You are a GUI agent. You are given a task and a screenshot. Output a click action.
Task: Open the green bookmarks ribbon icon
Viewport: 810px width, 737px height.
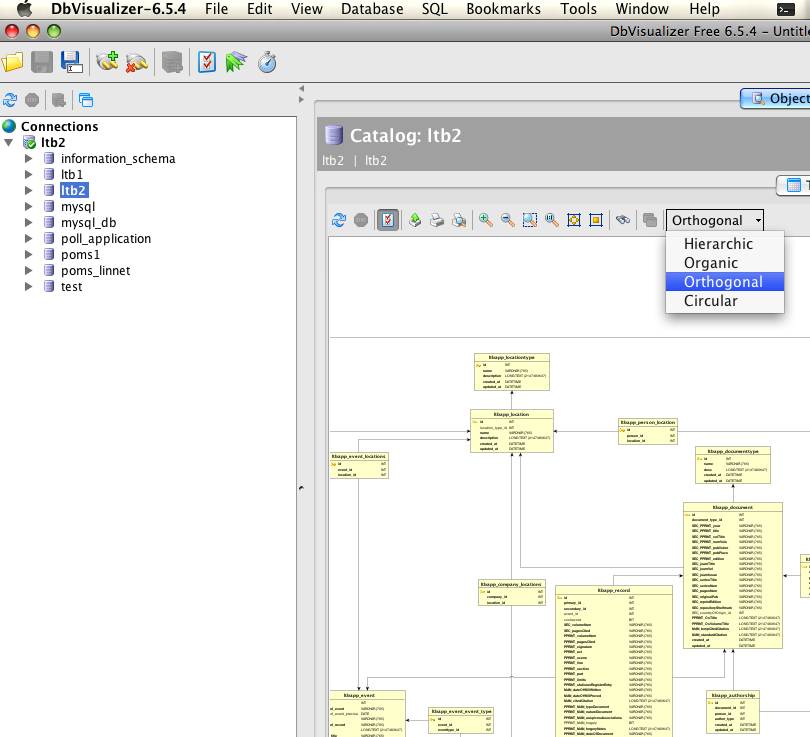tap(236, 62)
